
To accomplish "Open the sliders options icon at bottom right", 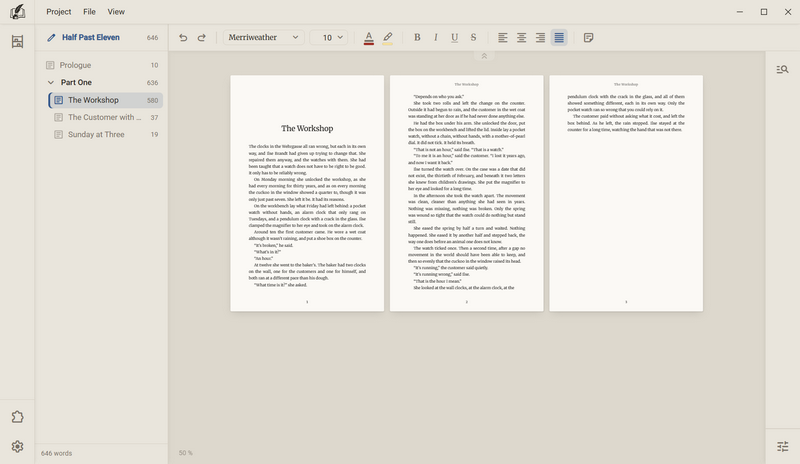I will [x=783, y=447].
